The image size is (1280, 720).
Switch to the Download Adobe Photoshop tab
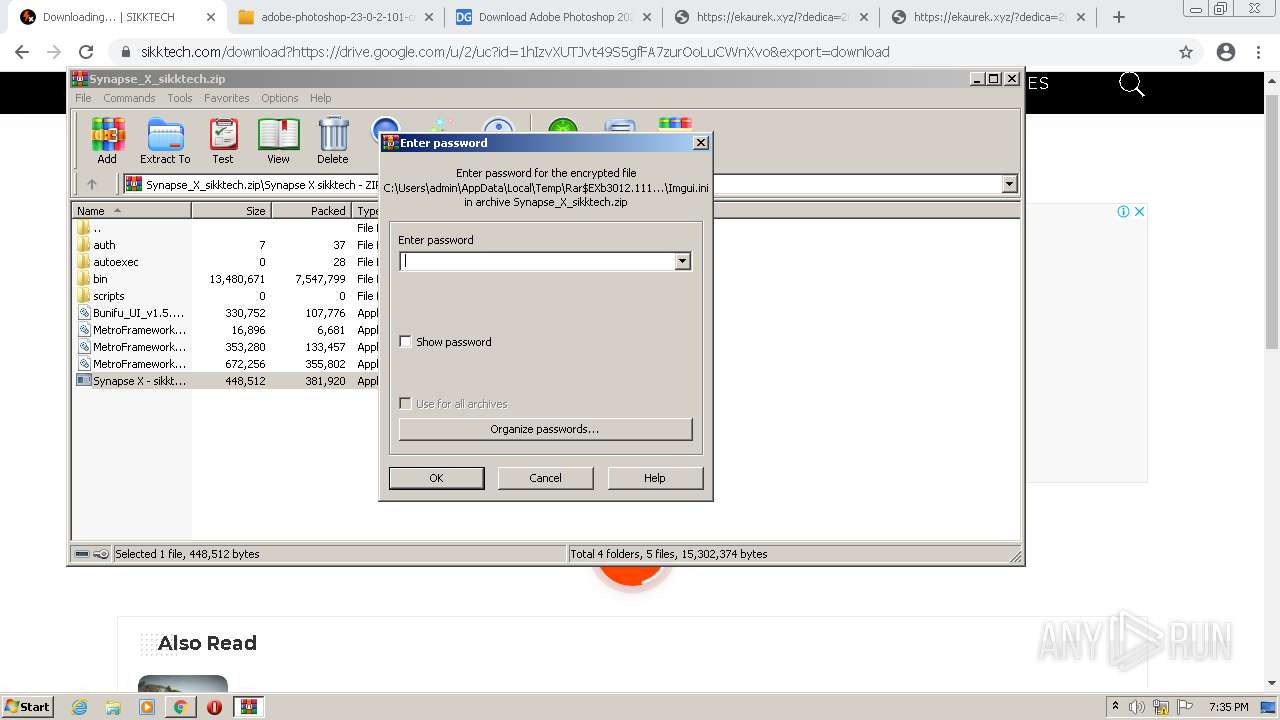tap(555, 17)
